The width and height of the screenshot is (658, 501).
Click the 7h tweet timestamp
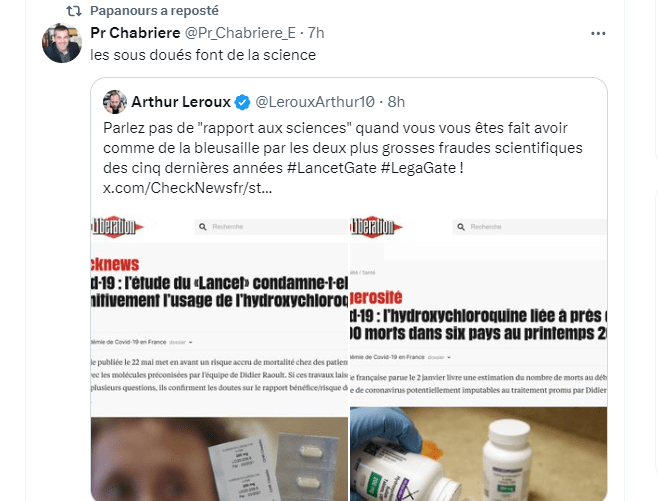[316, 33]
